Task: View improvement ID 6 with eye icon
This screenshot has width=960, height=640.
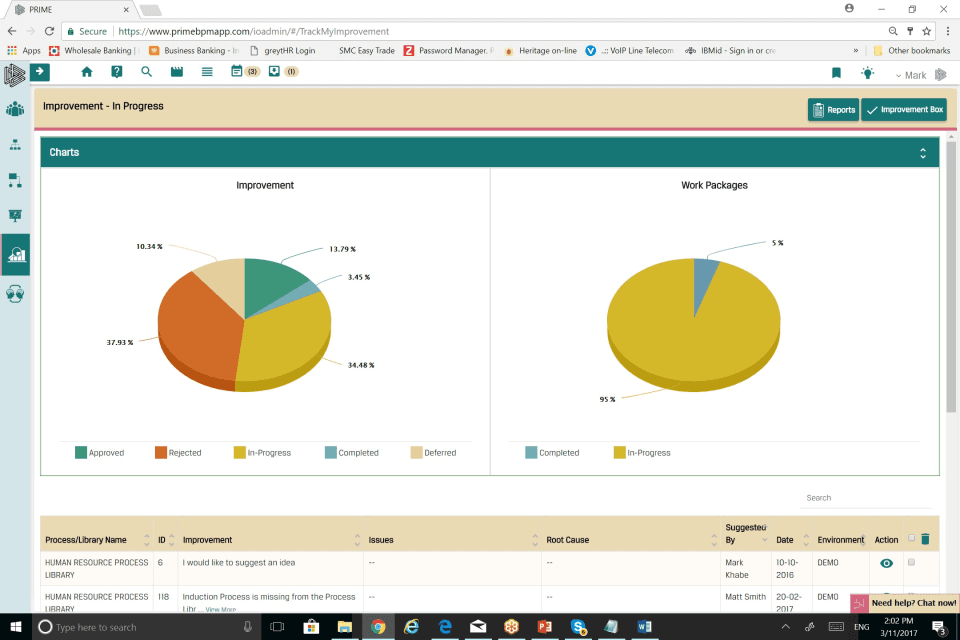Action: pyautogui.click(x=886, y=563)
